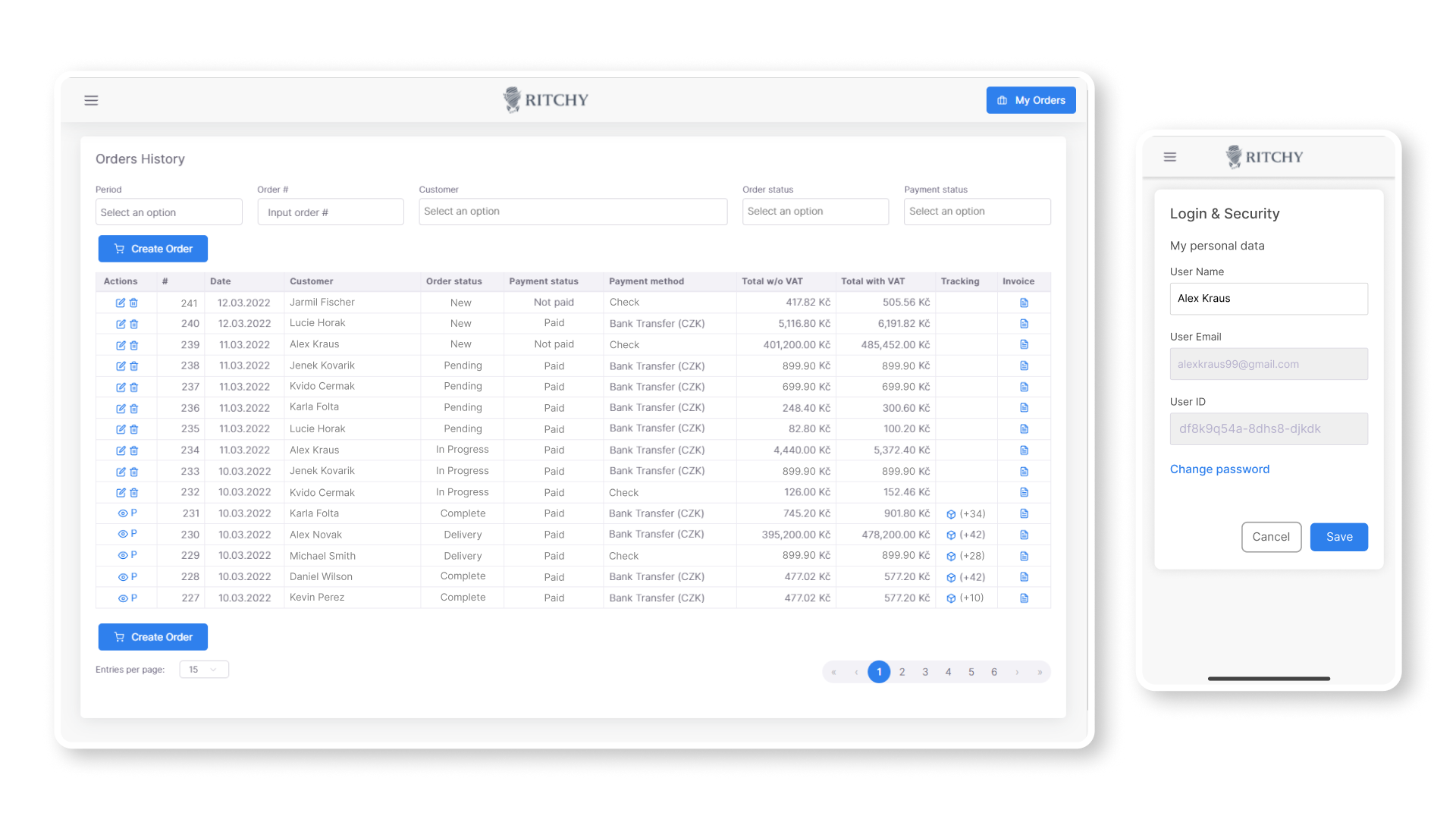Delete order 237 with the trash icon
The width and height of the screenshot is (1456, 819).
[x=133, y=387]
